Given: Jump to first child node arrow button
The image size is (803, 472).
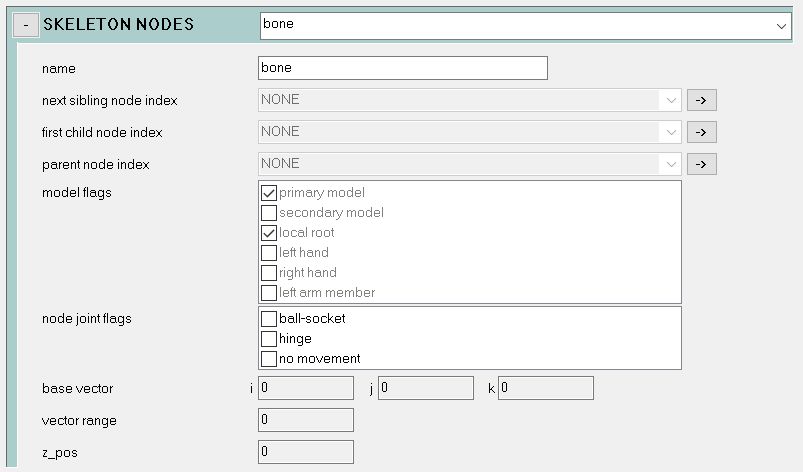Looking at the screenshot, I should tap(701, 132).
